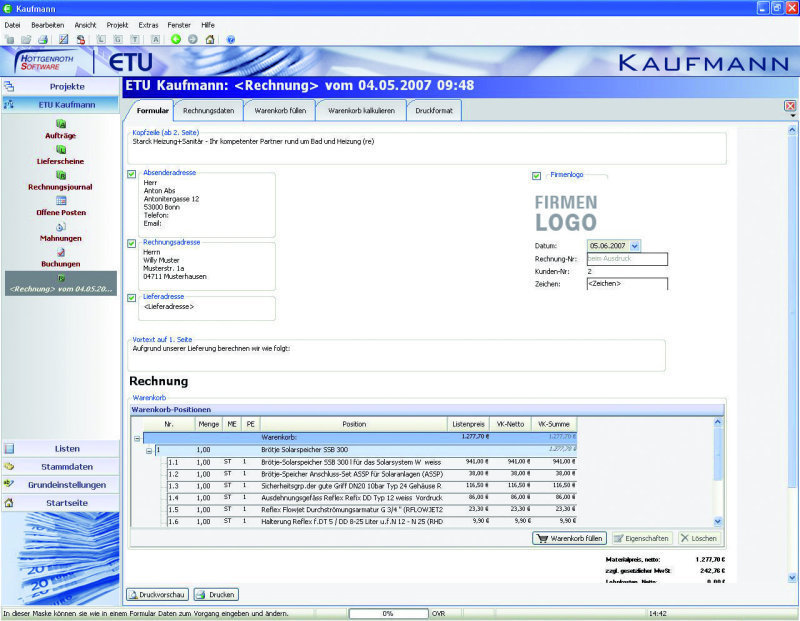Toggle the Absenderadresse checkbox
800x621 pixels.
[x=132, y=174]
